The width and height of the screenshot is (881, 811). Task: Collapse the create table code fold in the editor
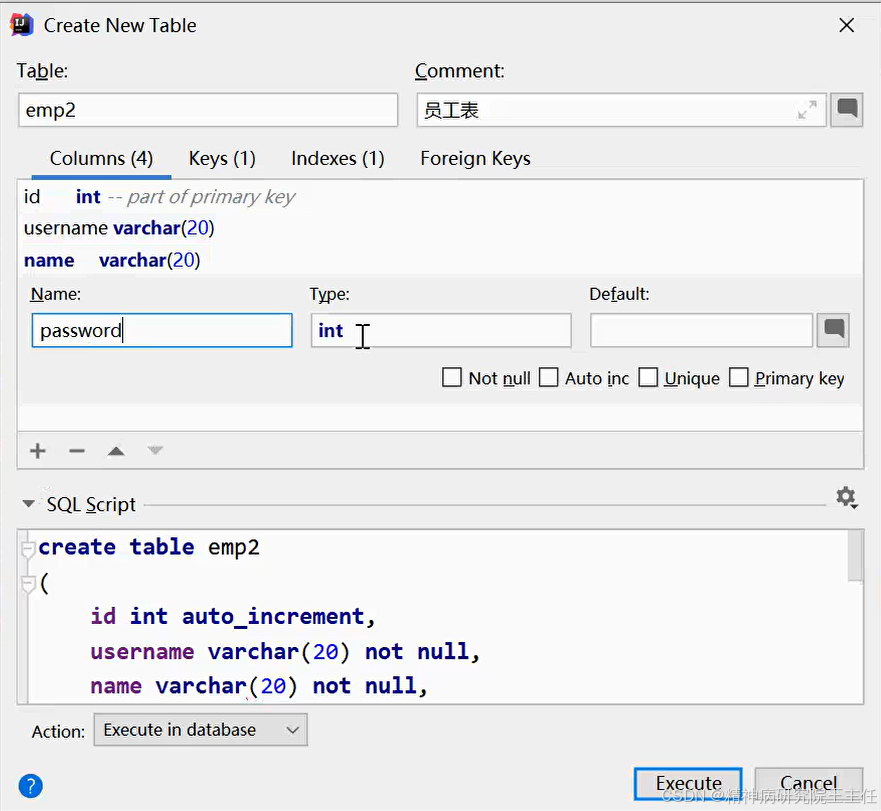click(28, 547)
